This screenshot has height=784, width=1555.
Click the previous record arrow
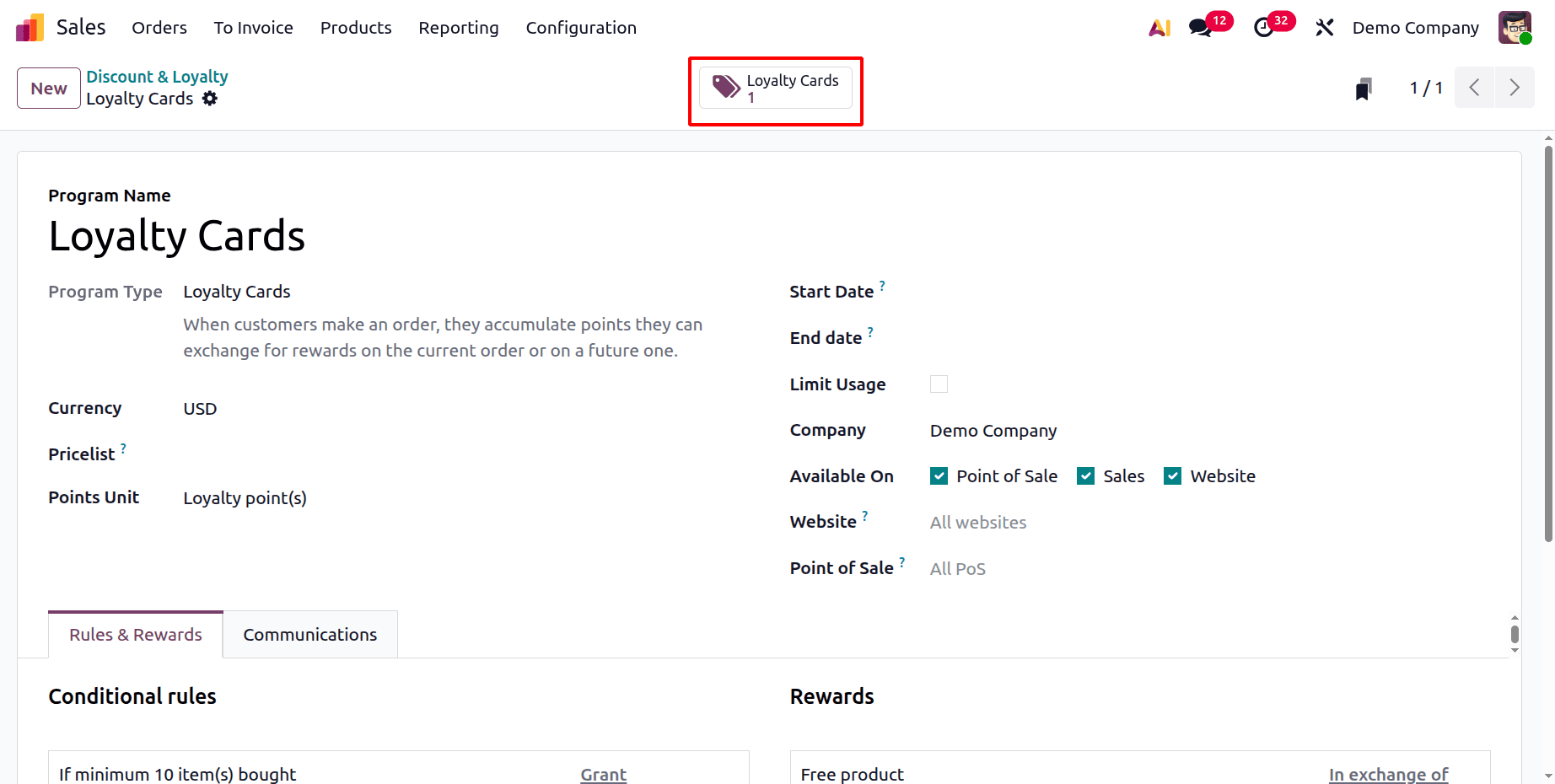point(1474,87)
